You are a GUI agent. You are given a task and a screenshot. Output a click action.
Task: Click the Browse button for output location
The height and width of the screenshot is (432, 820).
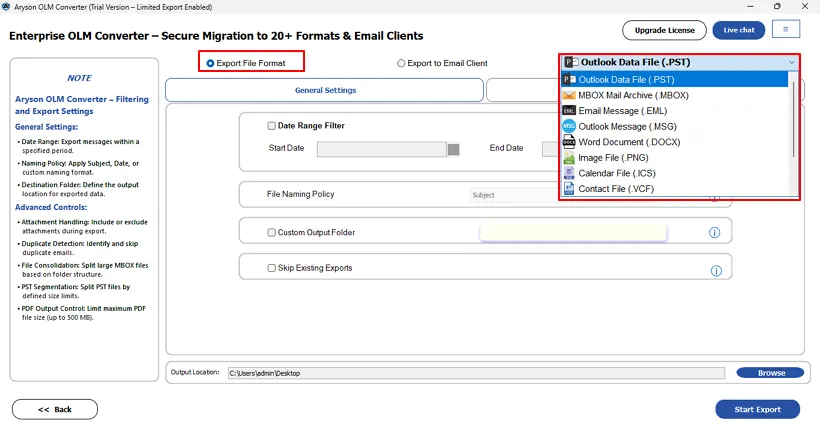pyautogui.click(x=770, y=373)
